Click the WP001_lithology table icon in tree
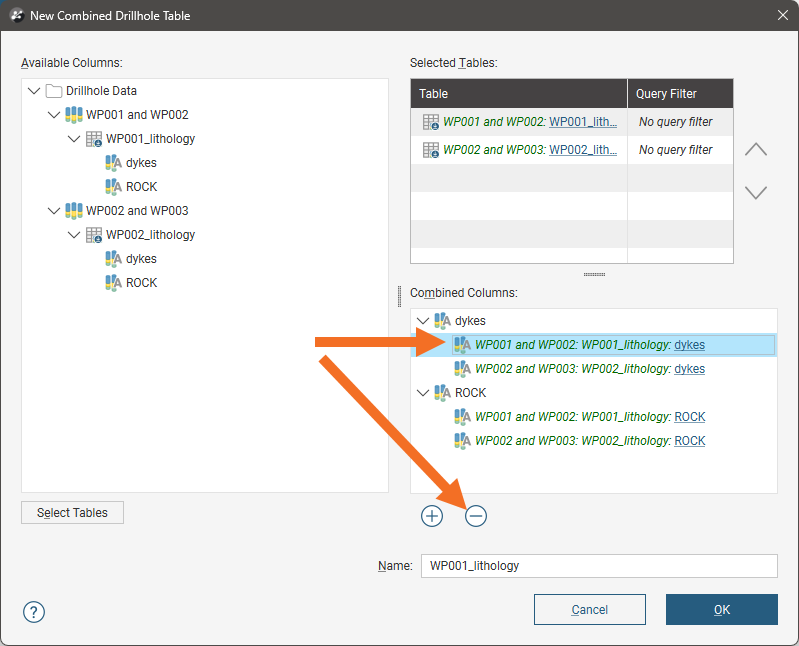This screenshot has width=799, height=646. click(94, 139)
